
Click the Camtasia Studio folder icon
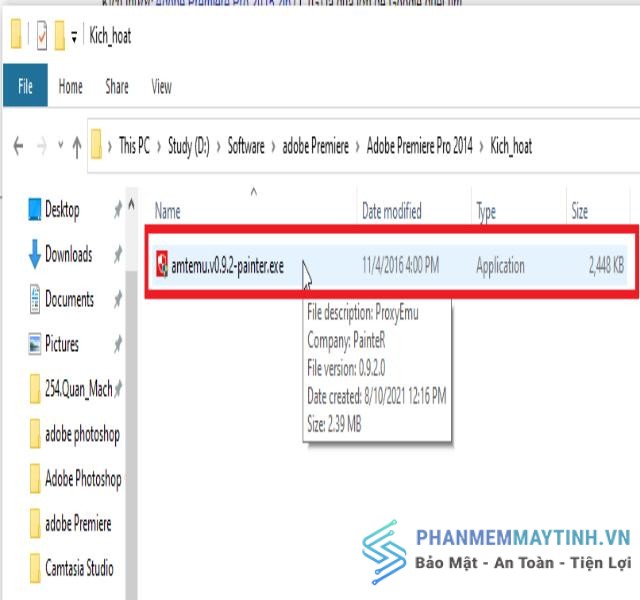point(35,568)
